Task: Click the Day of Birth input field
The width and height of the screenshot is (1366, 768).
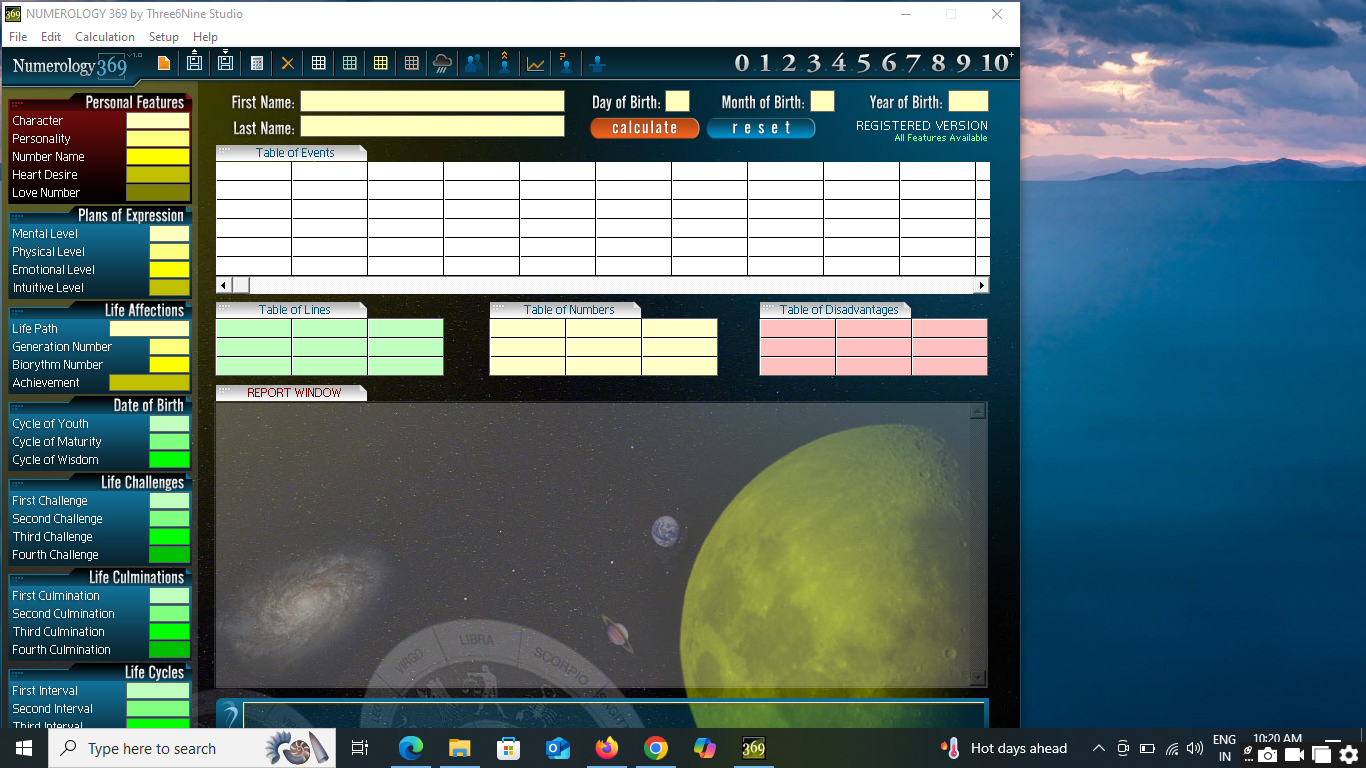Action: (x=677, y=100)
